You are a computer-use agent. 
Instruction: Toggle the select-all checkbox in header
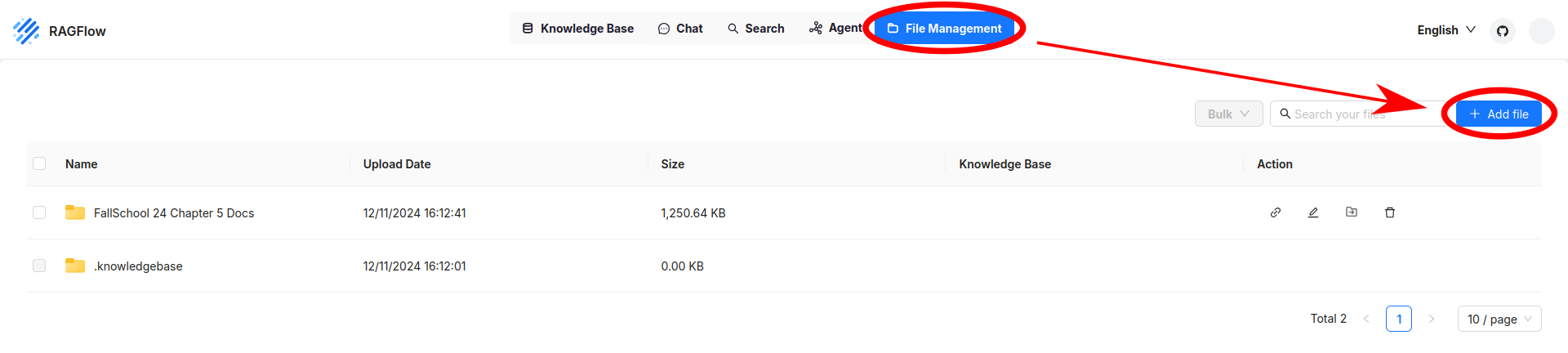(39, 163)
